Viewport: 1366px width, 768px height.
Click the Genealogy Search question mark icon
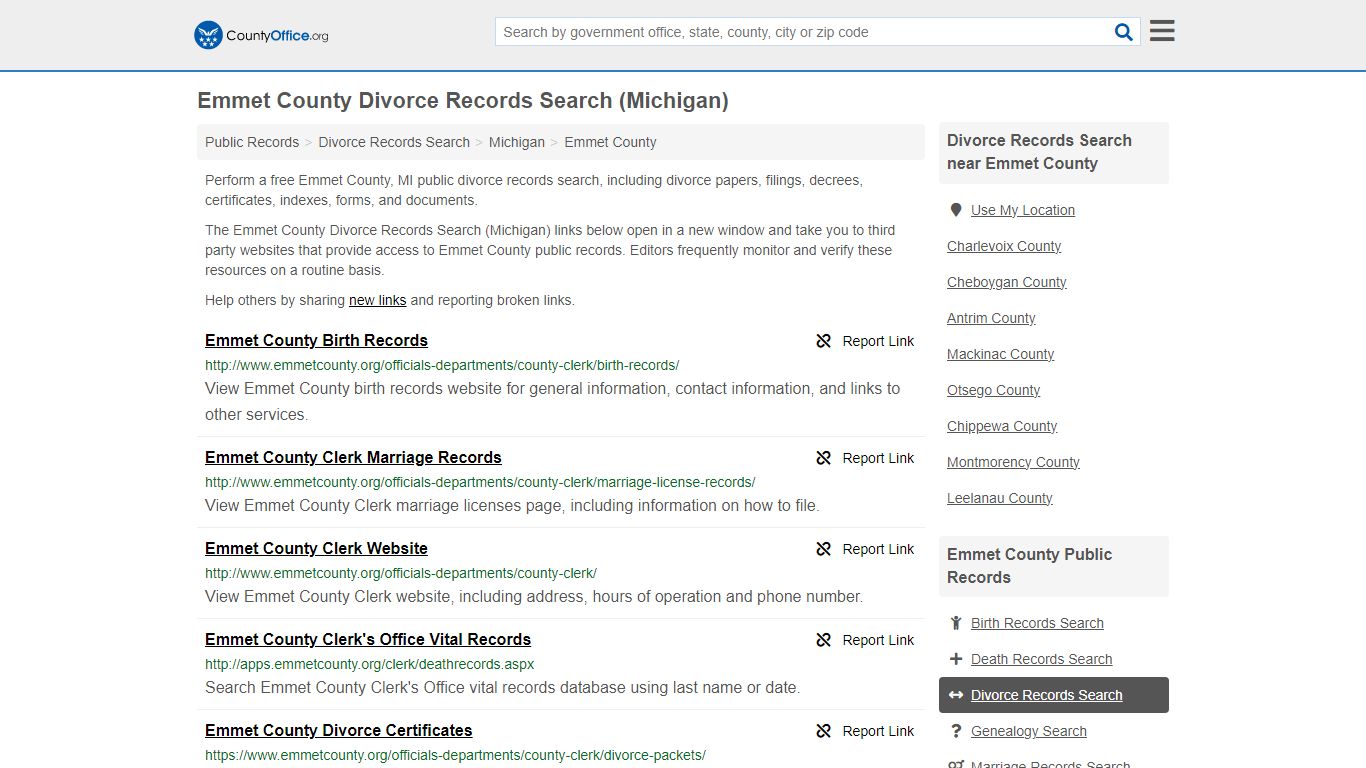tap(956, 731)
